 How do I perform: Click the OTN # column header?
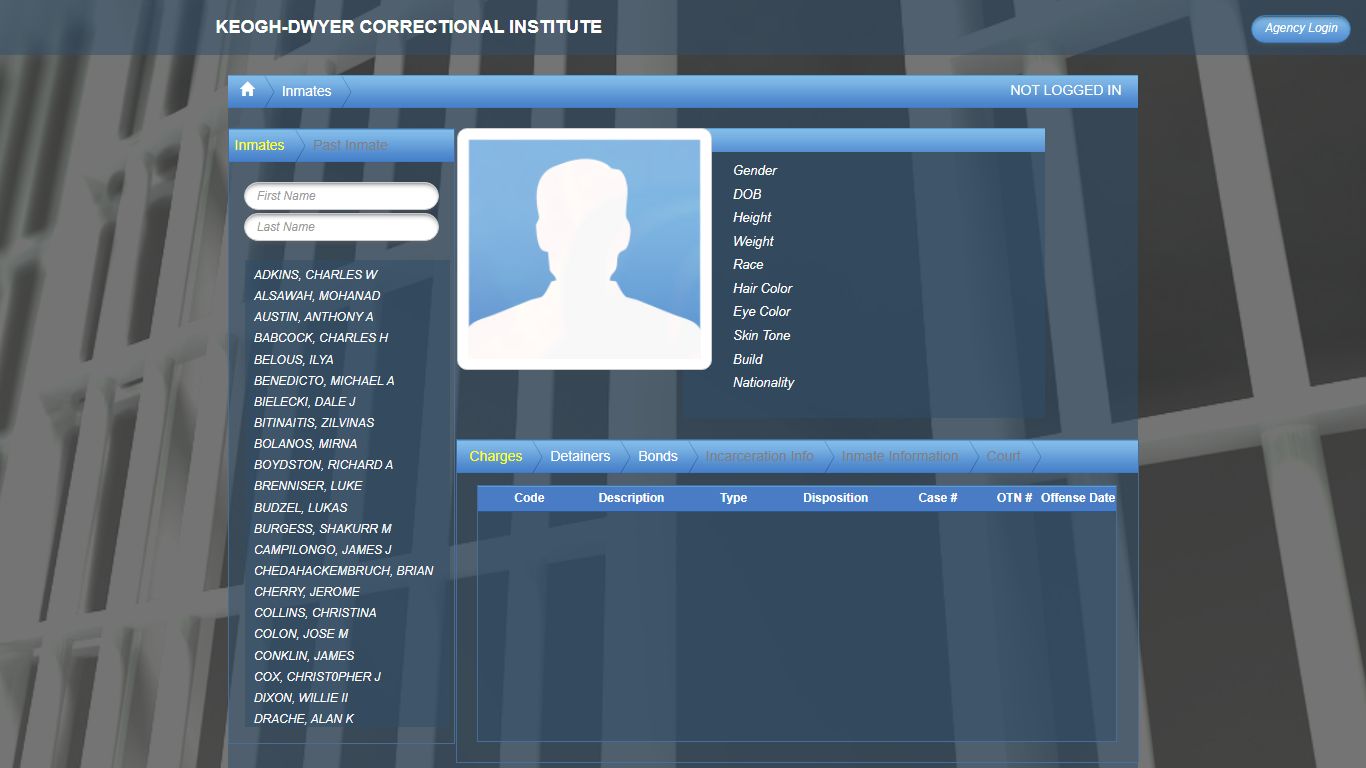[x=1014, y=498]
